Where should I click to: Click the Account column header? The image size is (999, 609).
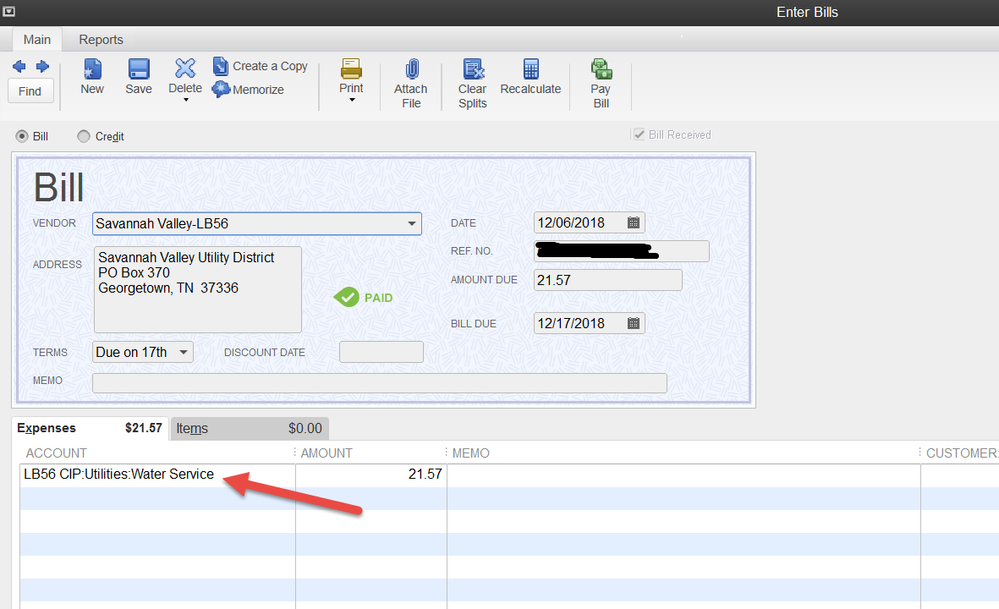pyautogui.click(x=56, y=453)
